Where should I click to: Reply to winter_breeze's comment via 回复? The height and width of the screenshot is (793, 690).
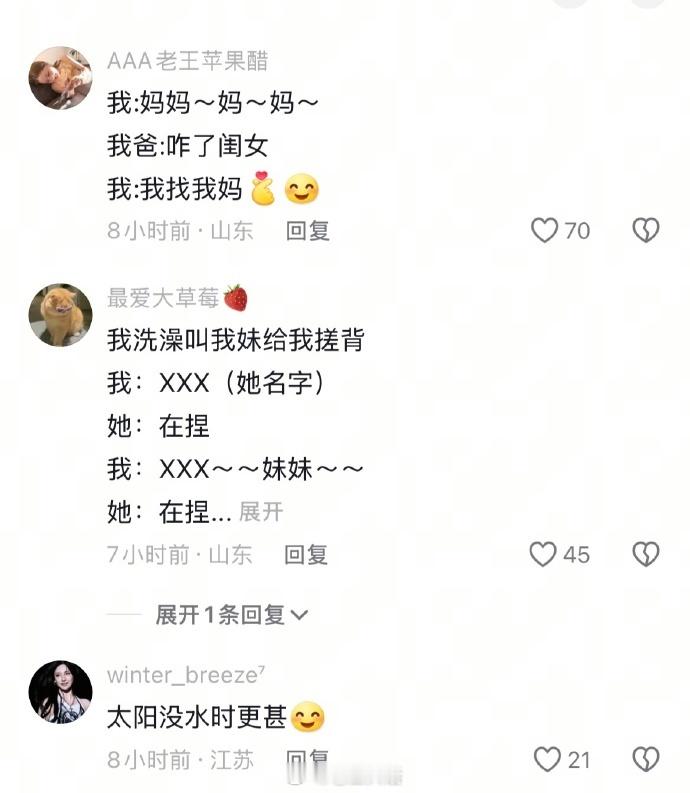308,760
